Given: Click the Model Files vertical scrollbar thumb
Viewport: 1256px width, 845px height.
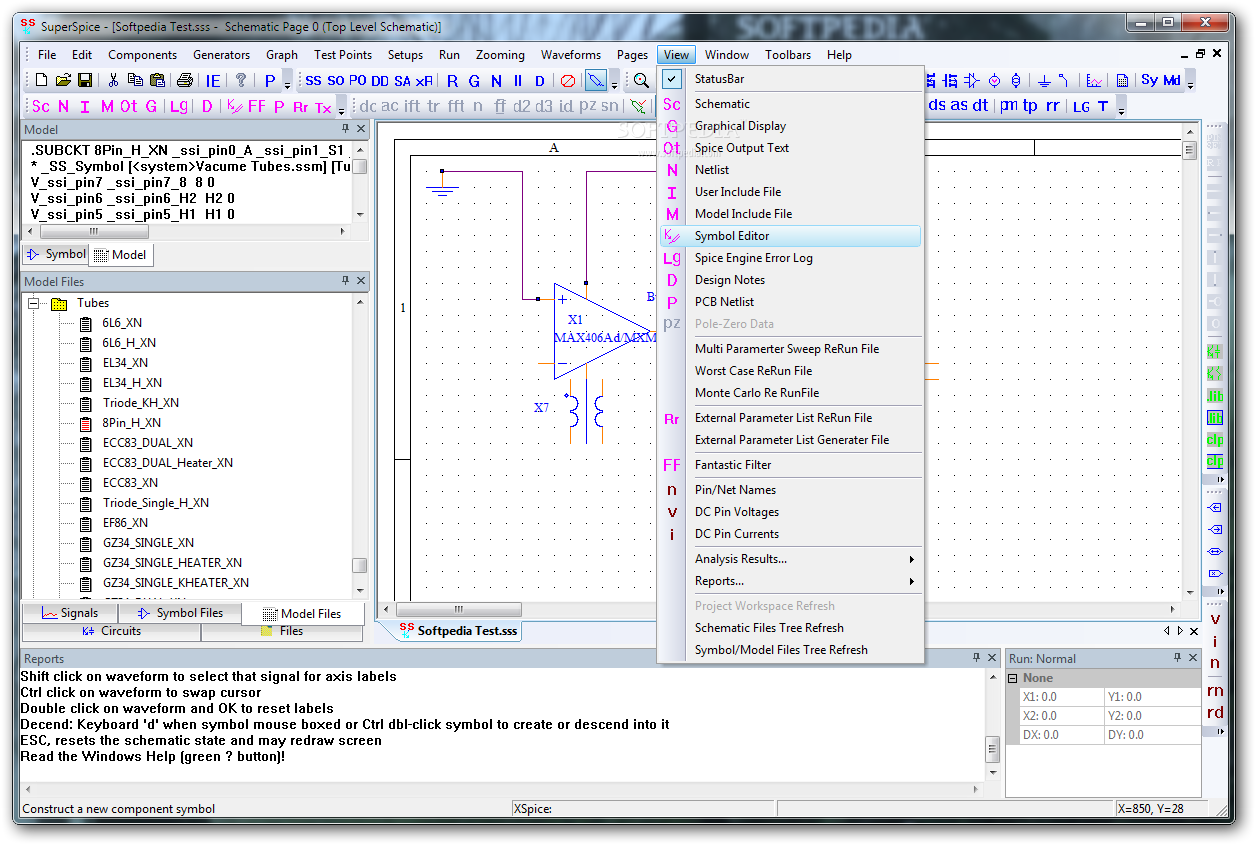Looking at the screenshot, I should click(359, 565).
